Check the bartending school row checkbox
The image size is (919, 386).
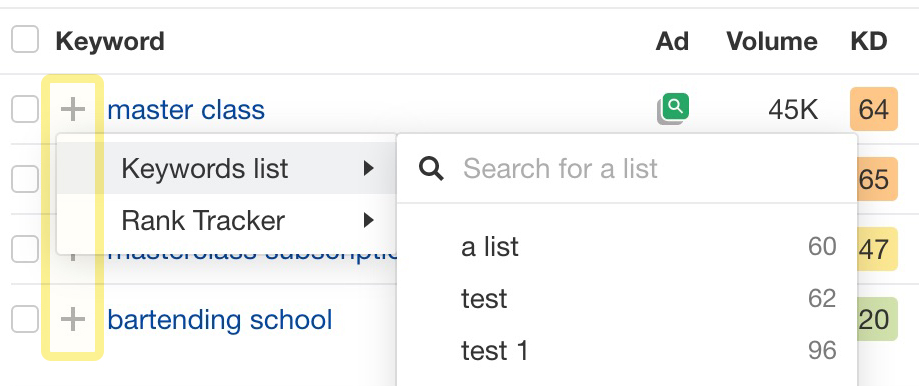click(25, 319)
